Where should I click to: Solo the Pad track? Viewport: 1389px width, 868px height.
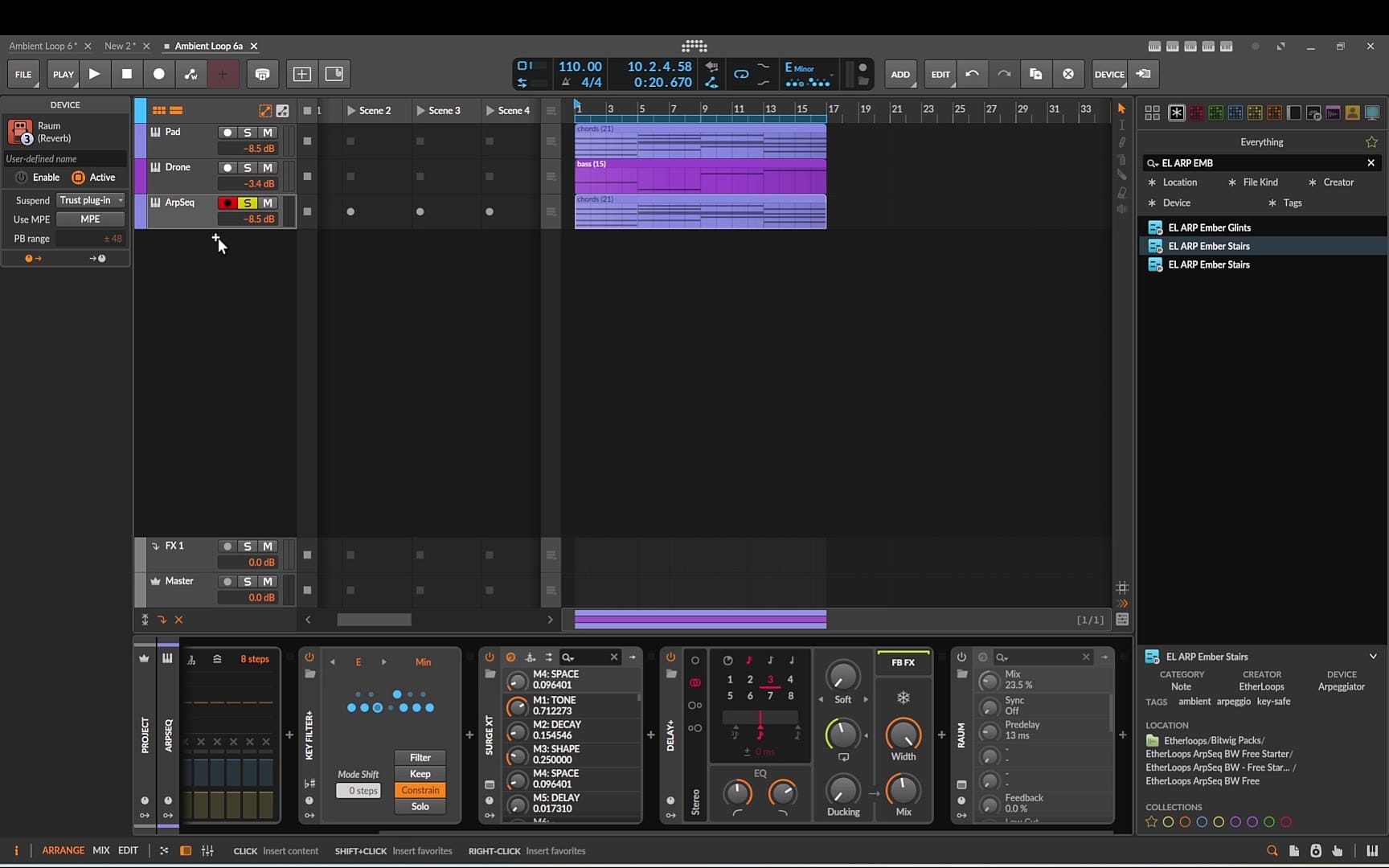pos(248,133)
